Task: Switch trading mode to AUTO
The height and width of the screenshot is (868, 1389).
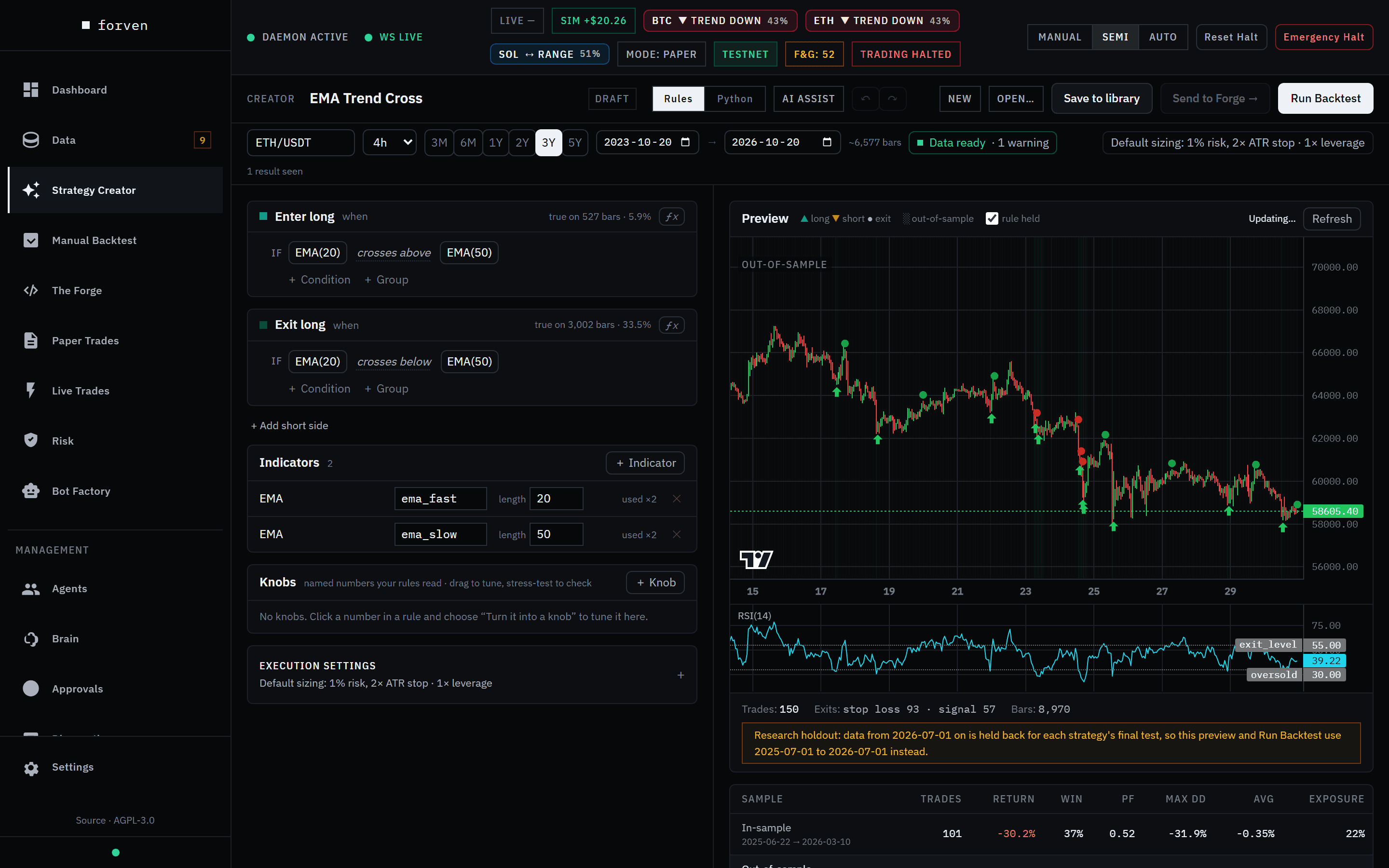Action: click(x=1163, y=37)
